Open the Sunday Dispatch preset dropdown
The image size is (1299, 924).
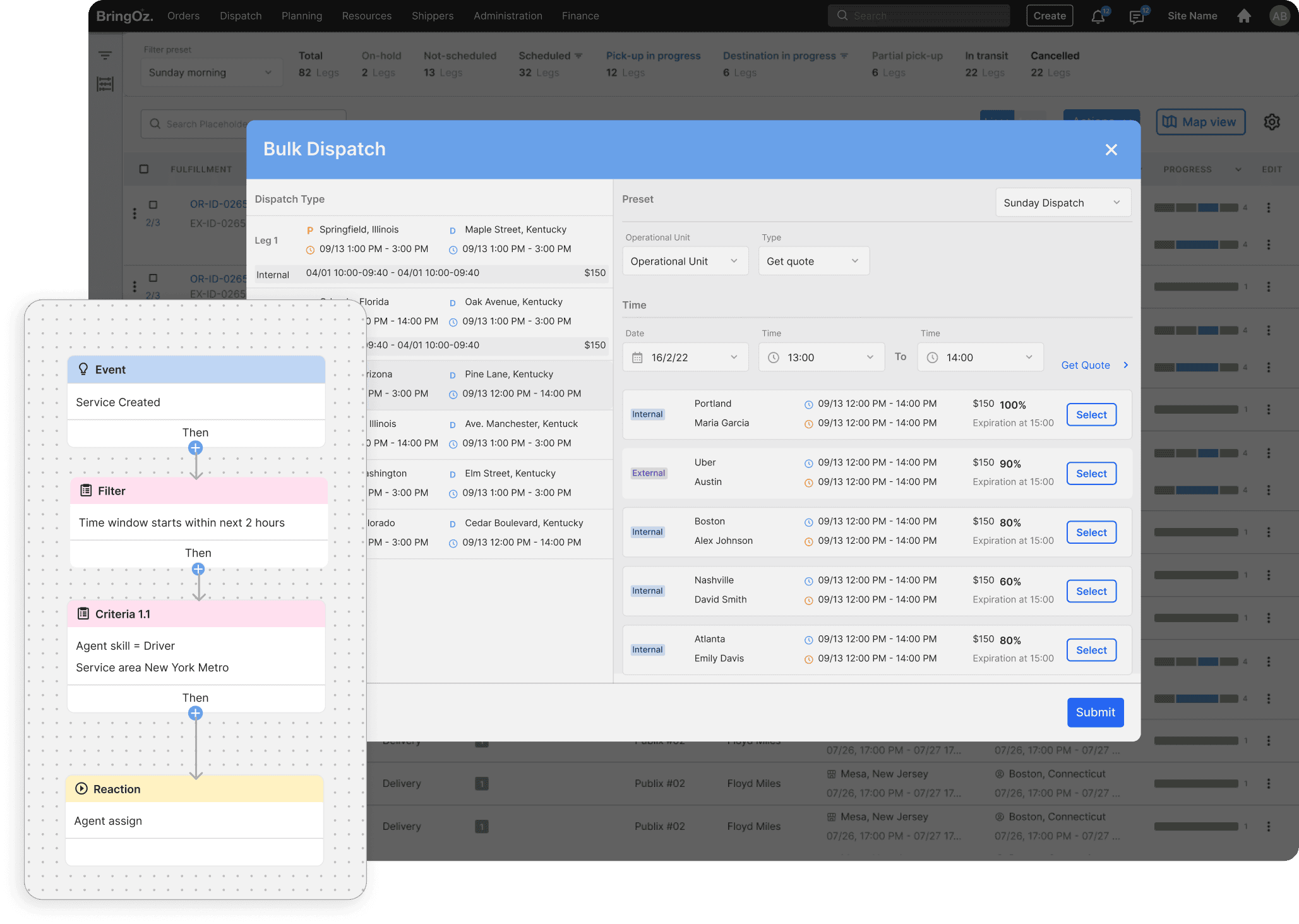point(1063,203)
